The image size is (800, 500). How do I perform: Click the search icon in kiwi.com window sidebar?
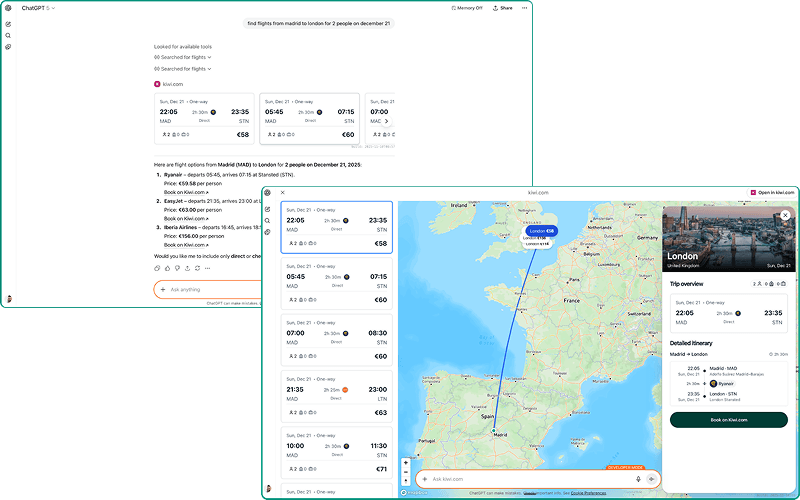[268, 221]
